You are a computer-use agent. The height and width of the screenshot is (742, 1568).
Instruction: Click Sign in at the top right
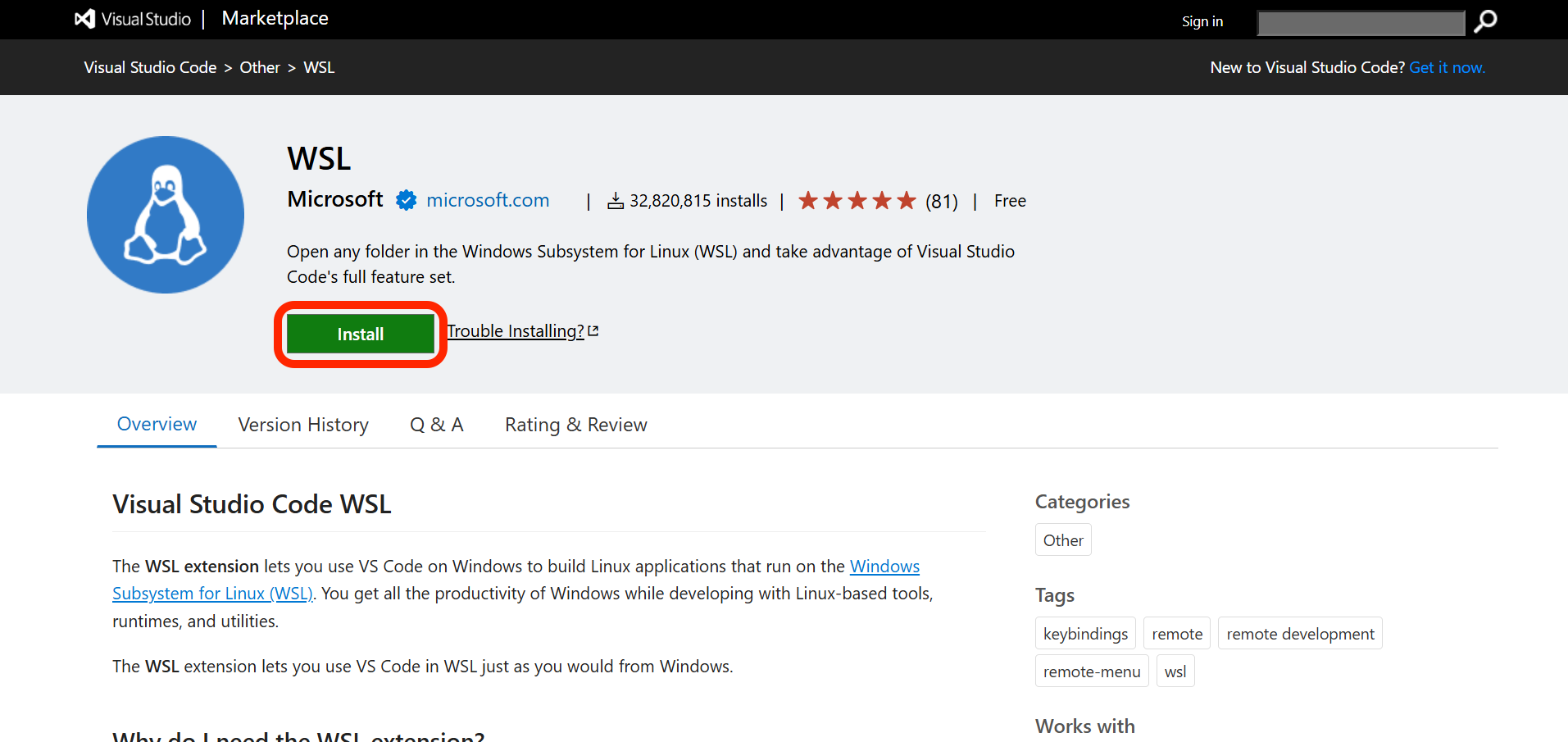tap(1201, 20)
